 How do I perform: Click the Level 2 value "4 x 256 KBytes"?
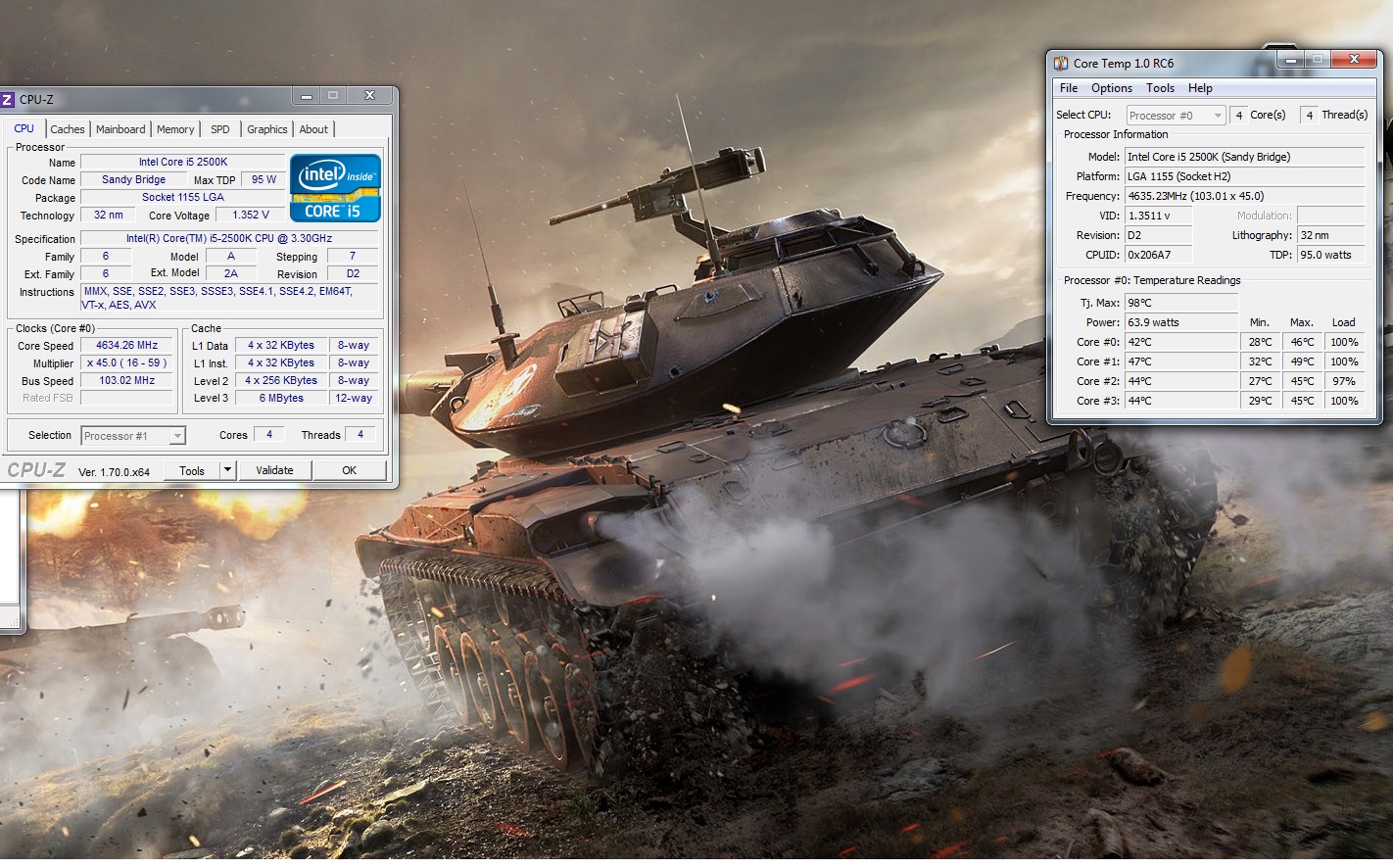tap(281, 381)
